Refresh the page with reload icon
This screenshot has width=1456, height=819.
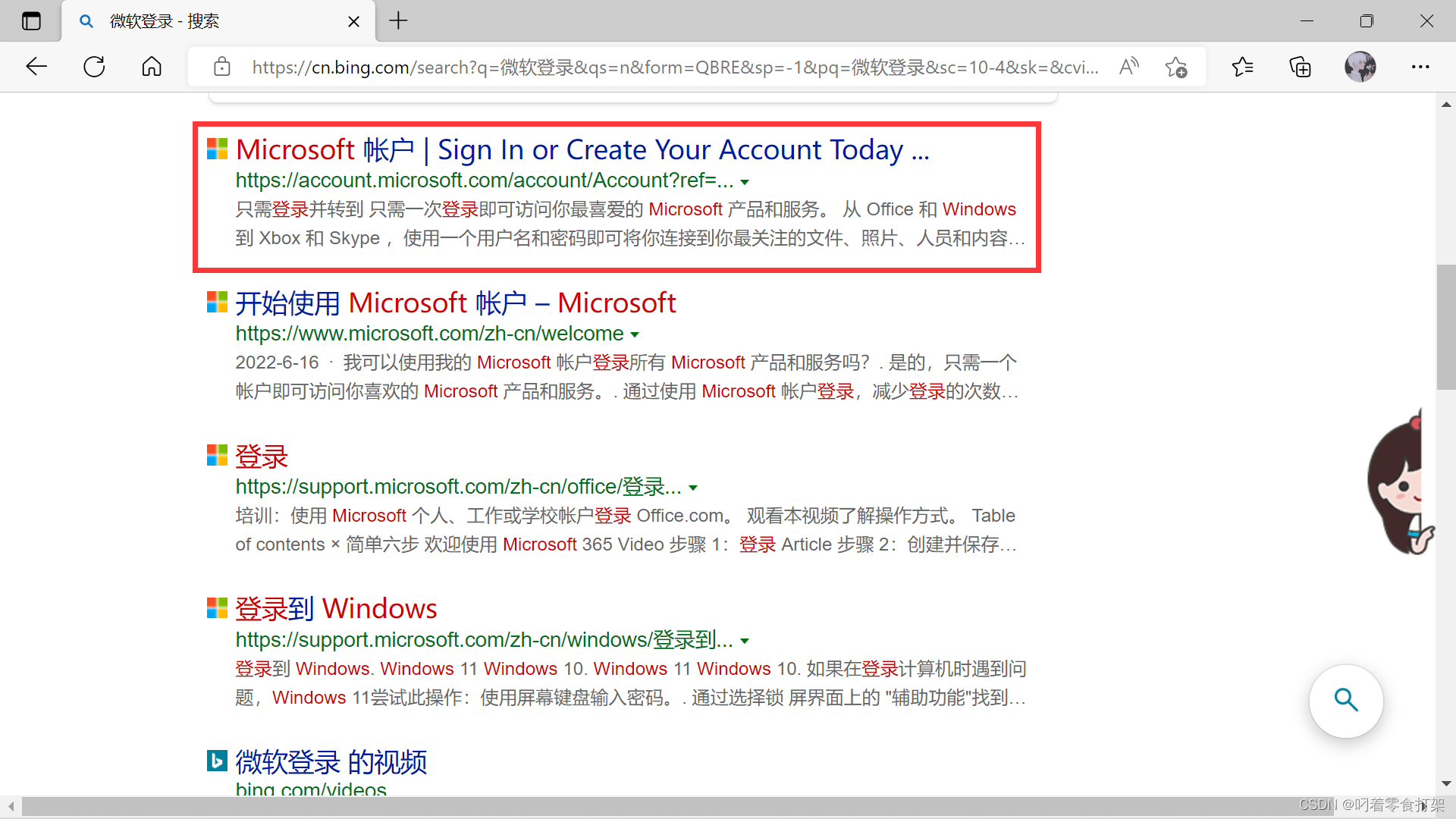pos(94,67)
